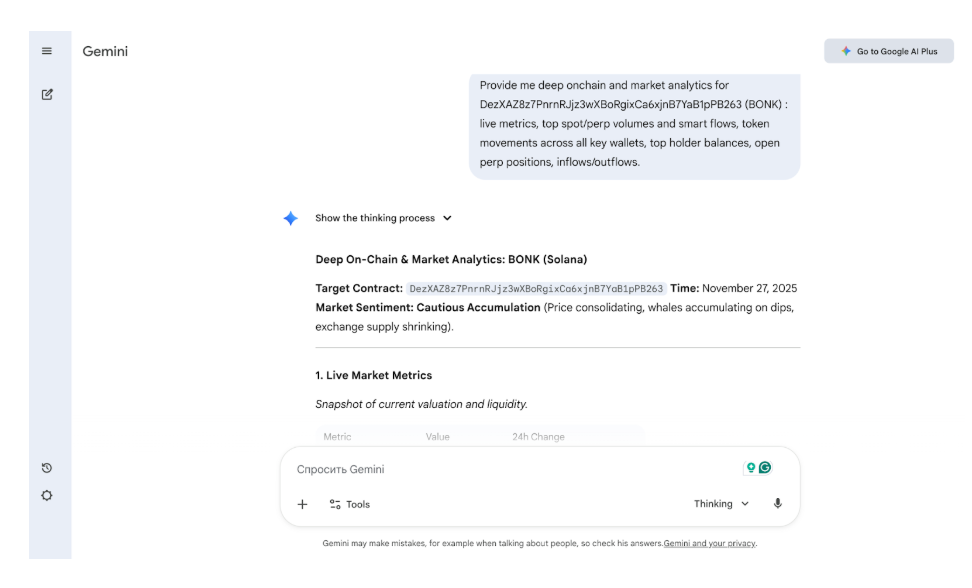Viewport: 972px width, 588px height.
Task: Click the Gemini title text
Action: point(105,51)
